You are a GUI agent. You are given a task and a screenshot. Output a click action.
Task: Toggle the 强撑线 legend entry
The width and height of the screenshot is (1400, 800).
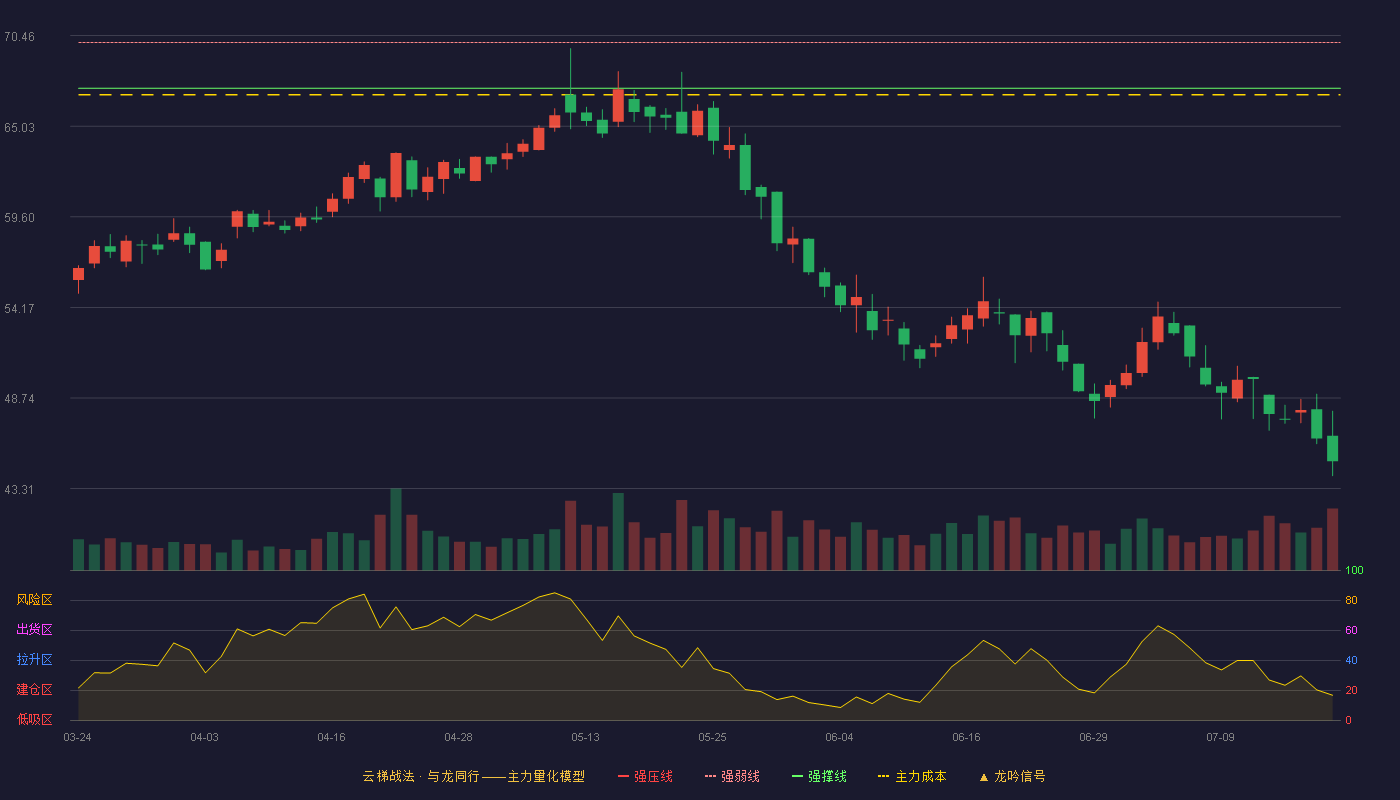click(819, 776)
